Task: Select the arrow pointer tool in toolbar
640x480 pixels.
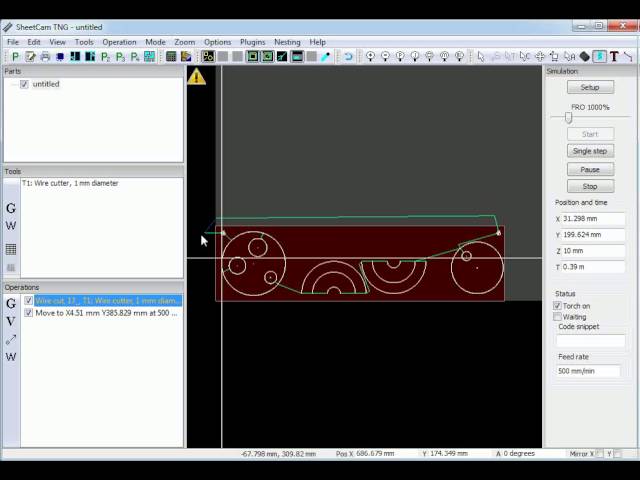Action: coord(481,56)
